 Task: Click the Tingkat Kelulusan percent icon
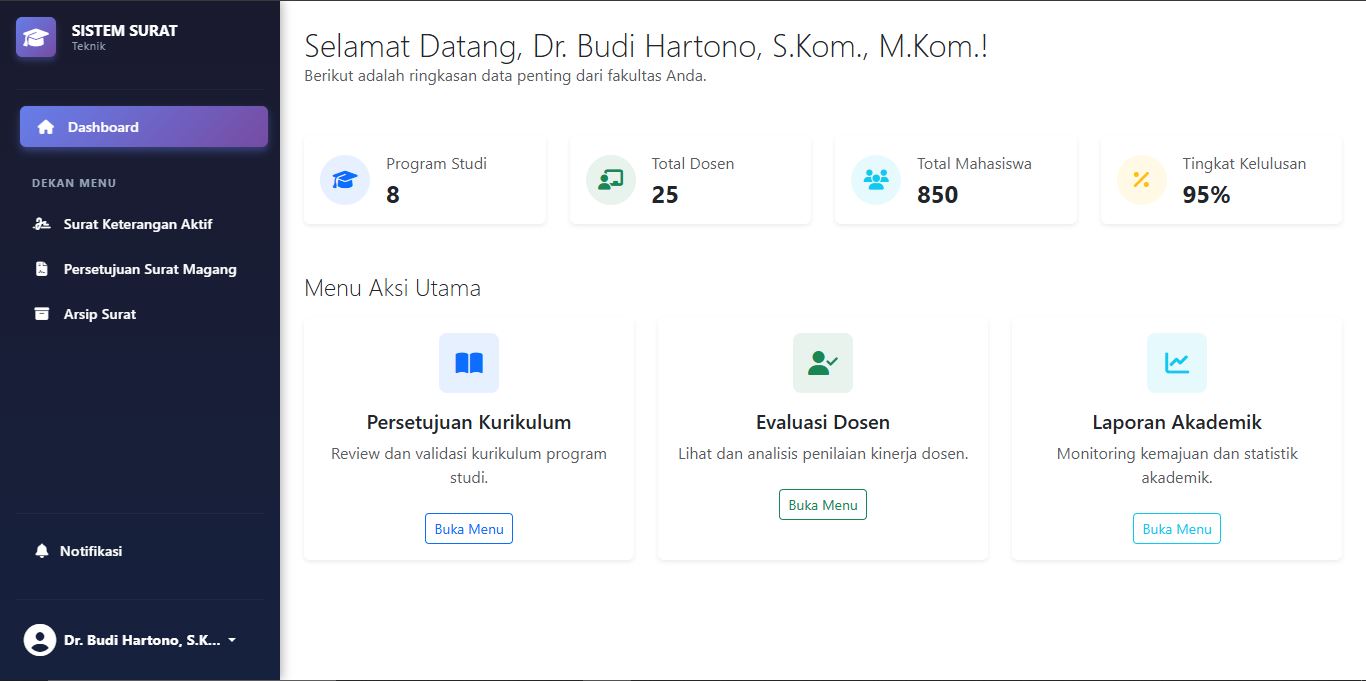(1141, 180)
